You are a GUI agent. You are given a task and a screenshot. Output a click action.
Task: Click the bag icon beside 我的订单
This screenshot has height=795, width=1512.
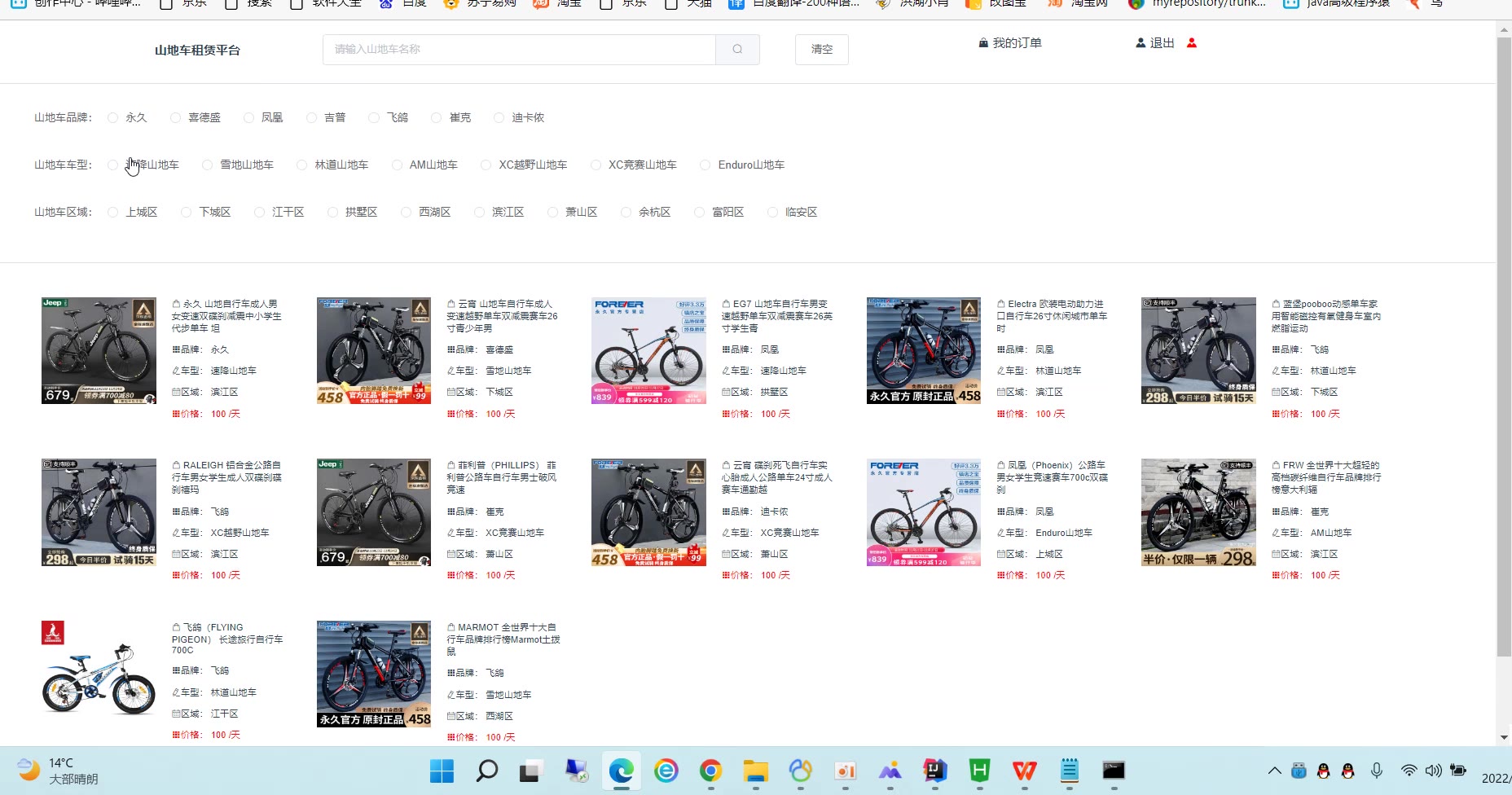(x=983, y=43)
